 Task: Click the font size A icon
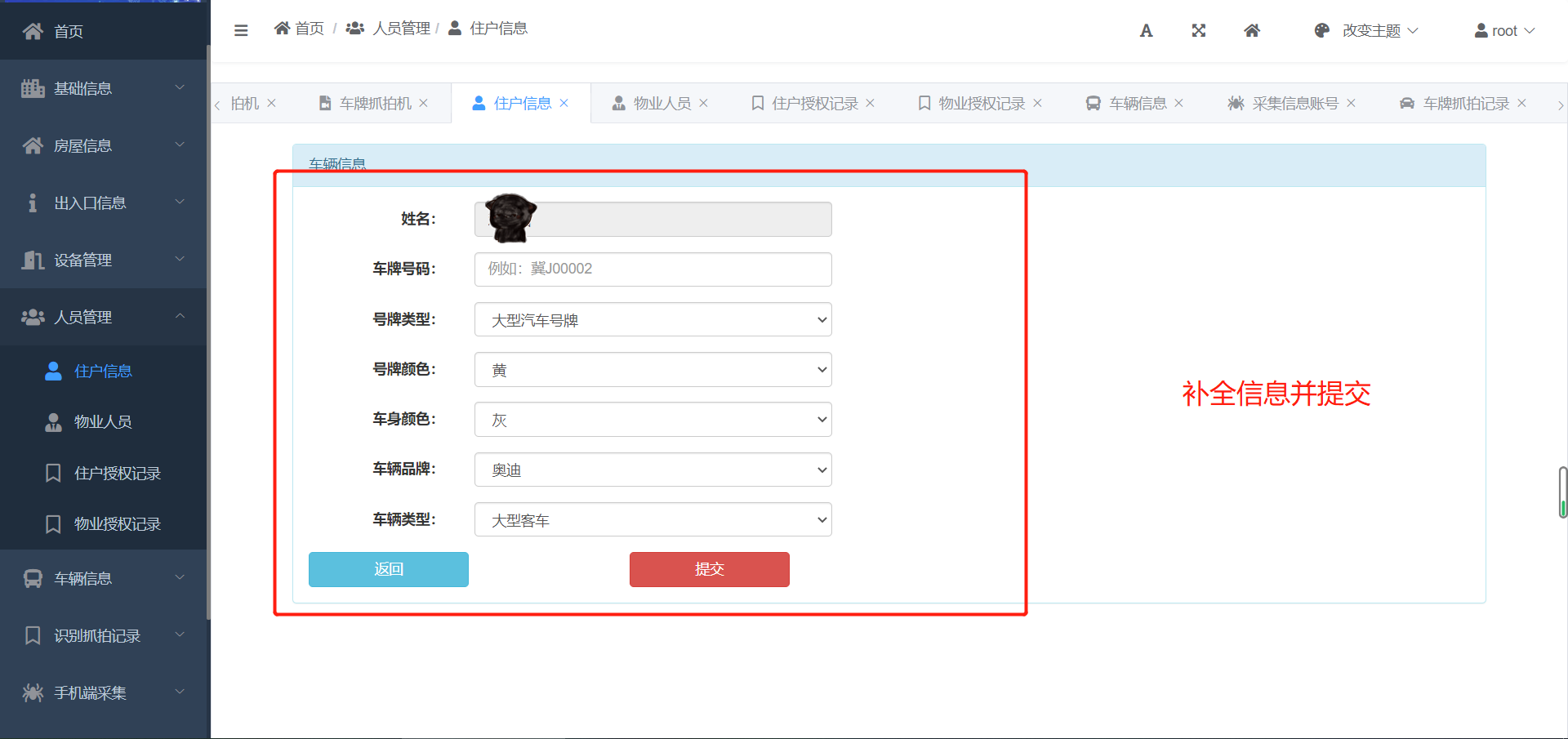click(1146, 31)
